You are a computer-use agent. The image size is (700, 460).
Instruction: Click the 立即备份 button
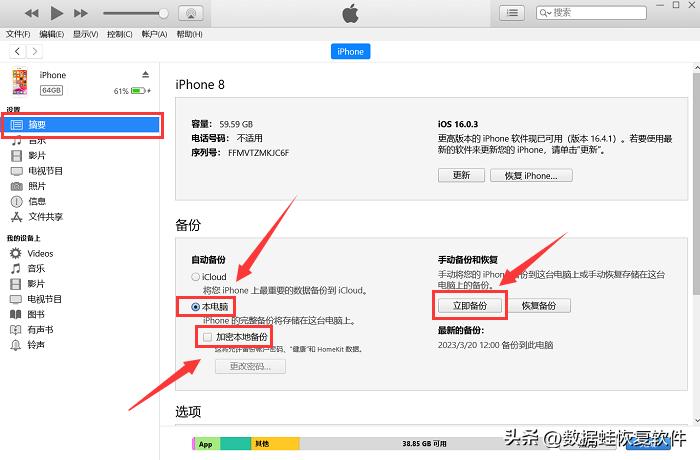pyautogui.click(x=470, y=305)
